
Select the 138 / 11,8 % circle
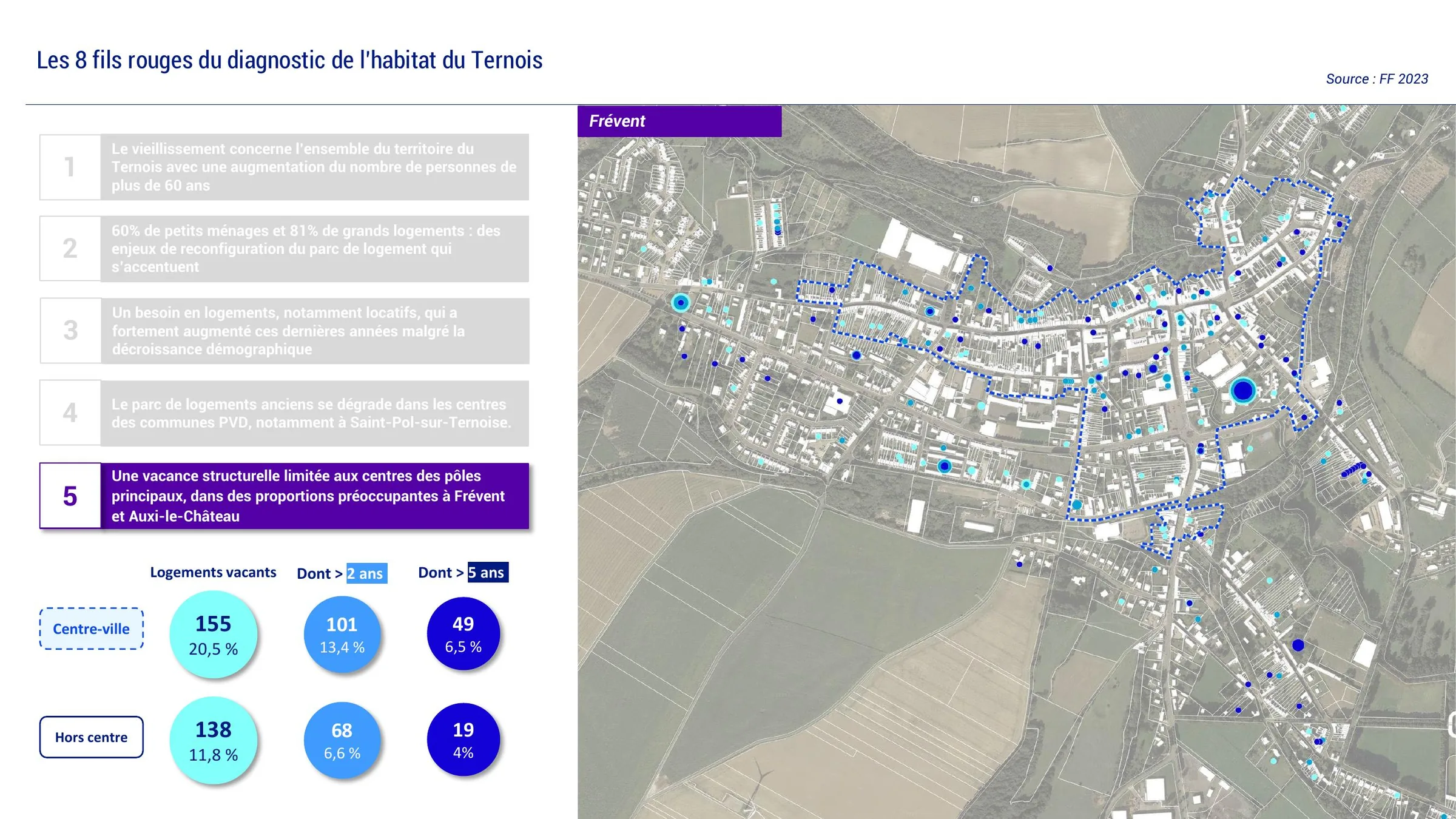pos(214,740)
